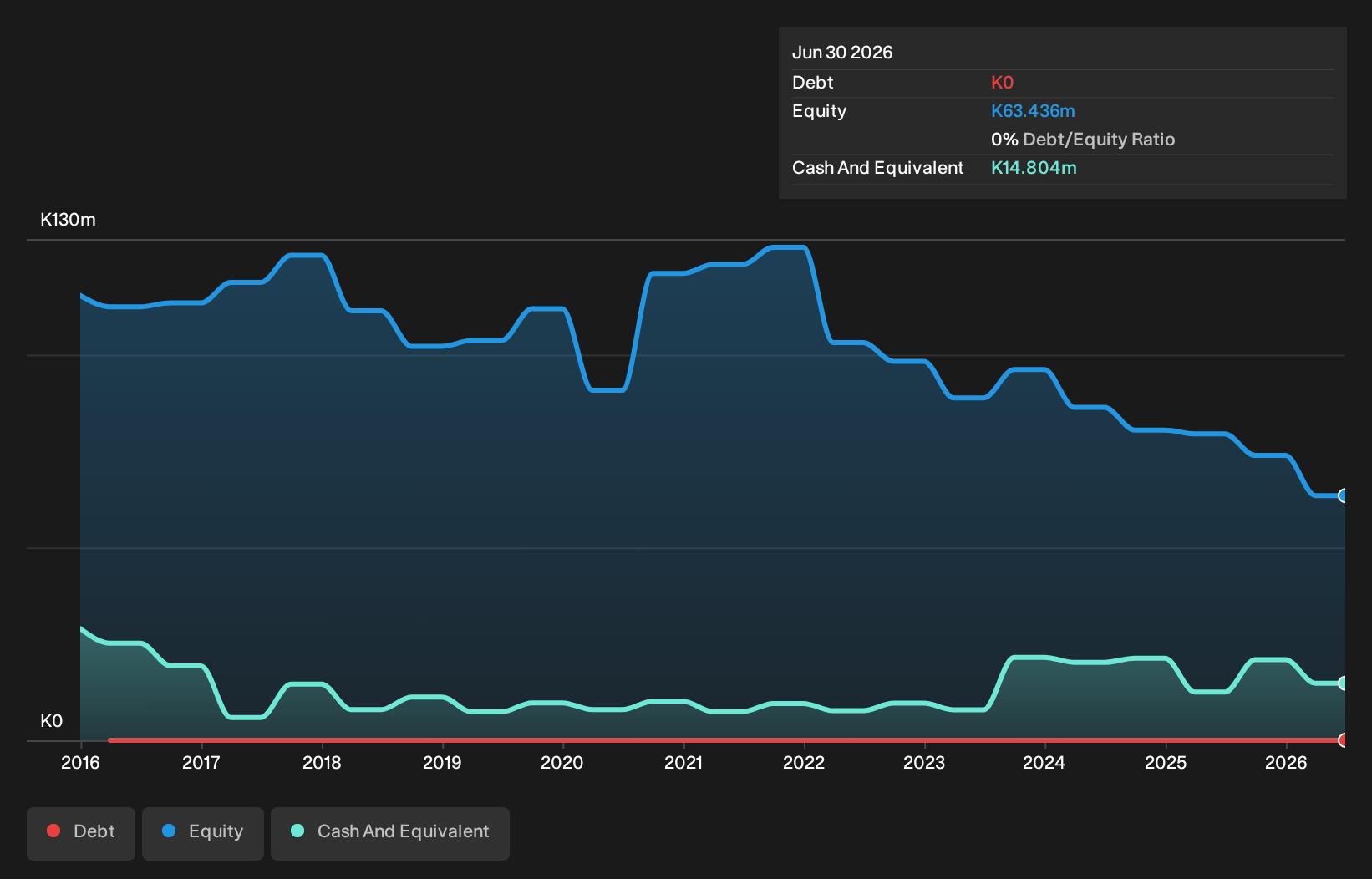The height and width of the screenshot is (879, 1372).
Task: Toggle the Cash And Equivalent legend button
Action: [390, 833]
